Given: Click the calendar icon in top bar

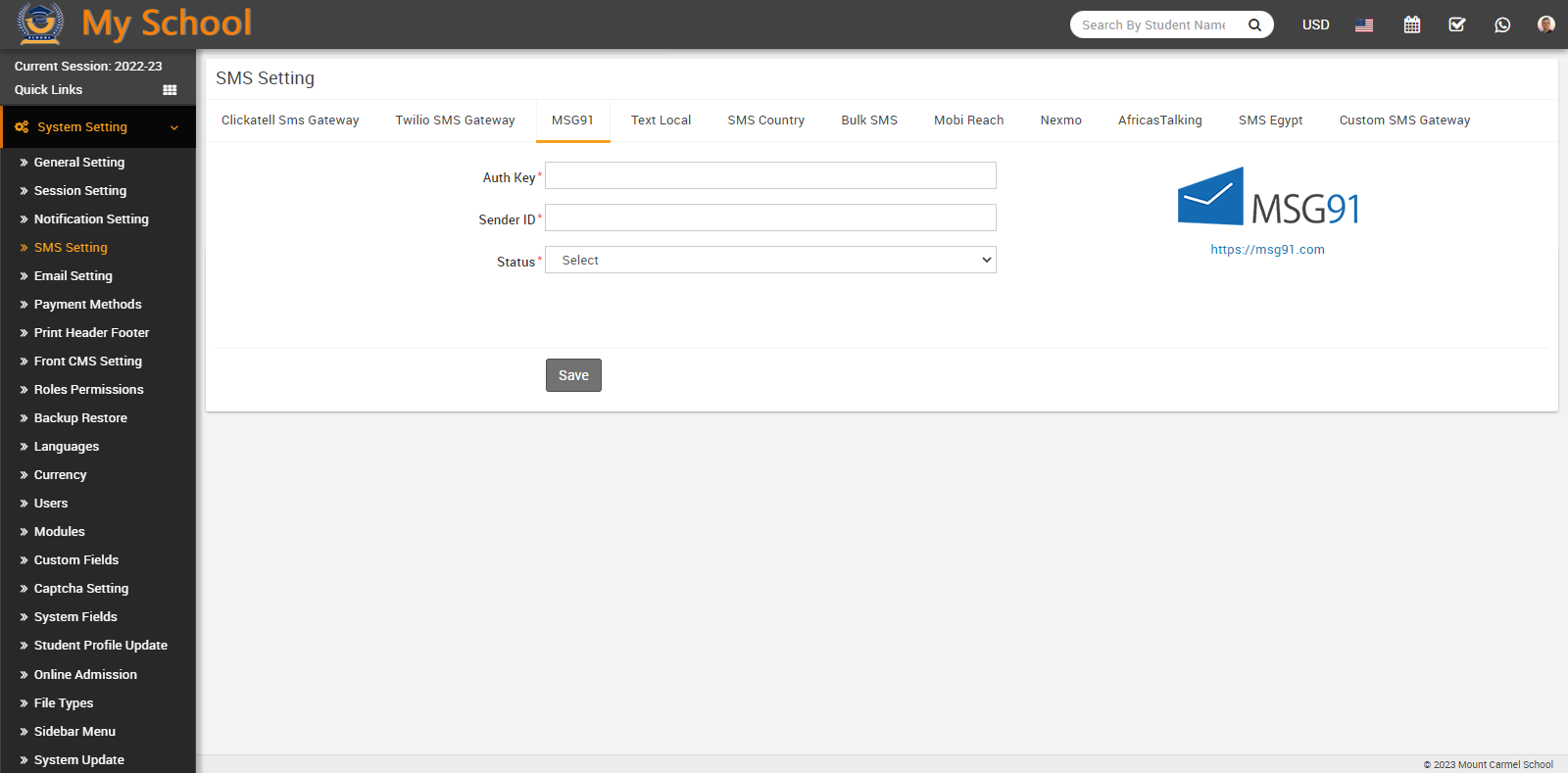Looking at the screenshot, I should click(1411, 24).
